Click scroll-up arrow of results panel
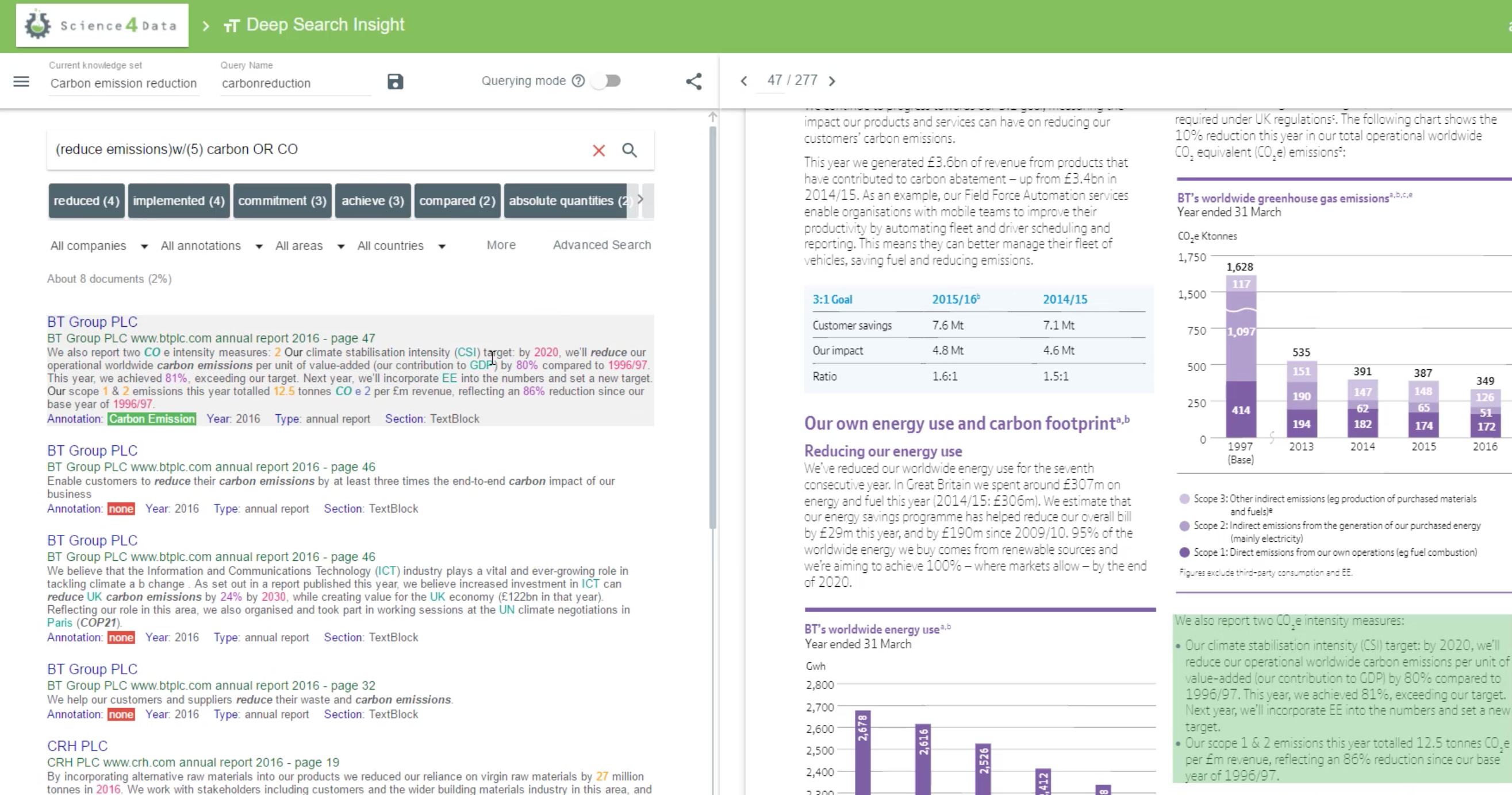This screenshot has width=1512, height=795. [712, 117]
